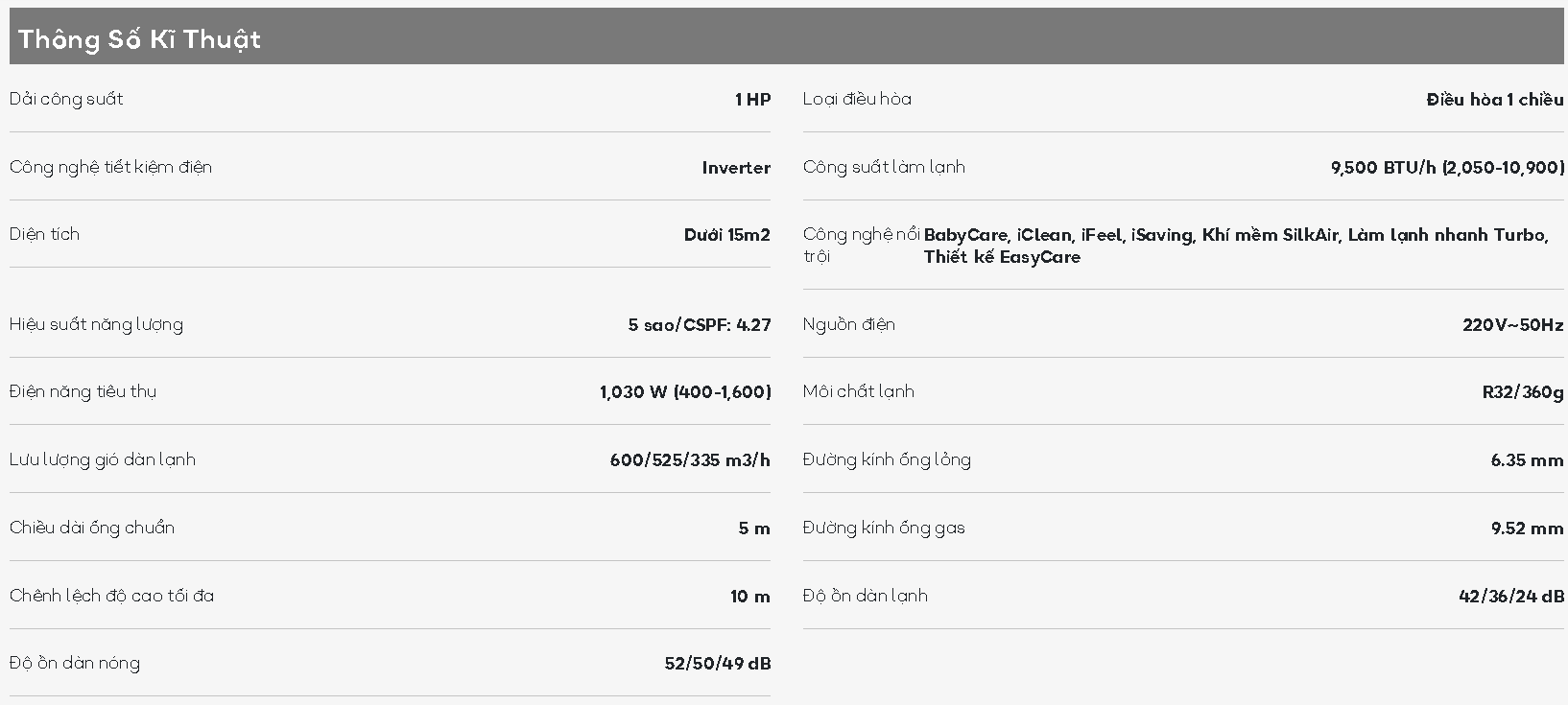Click the "R32/360g" refrigerant value

pos(1522,392)
